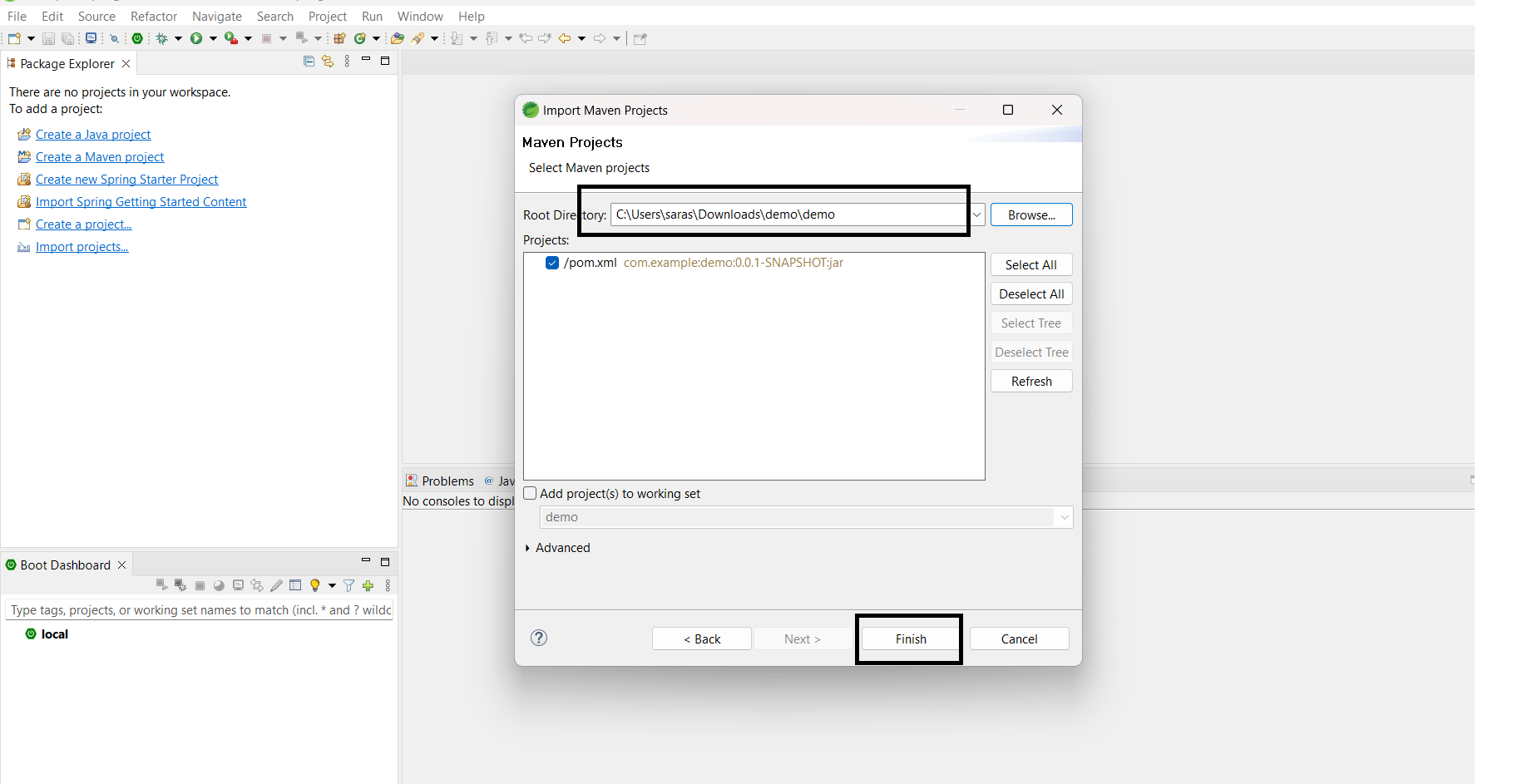Open the Navigate menu
Screen dimensions: 1537x784
(x=216, y=17)
